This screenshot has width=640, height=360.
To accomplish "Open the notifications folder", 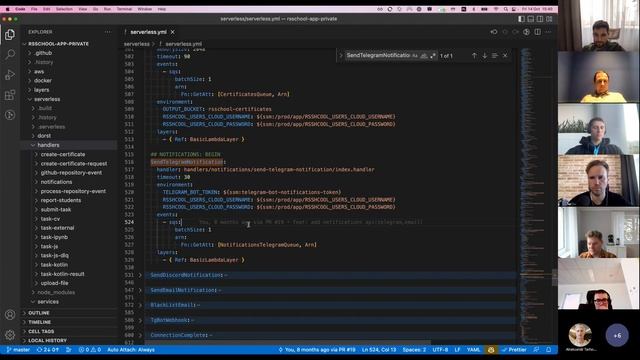I will click(56, 182).
